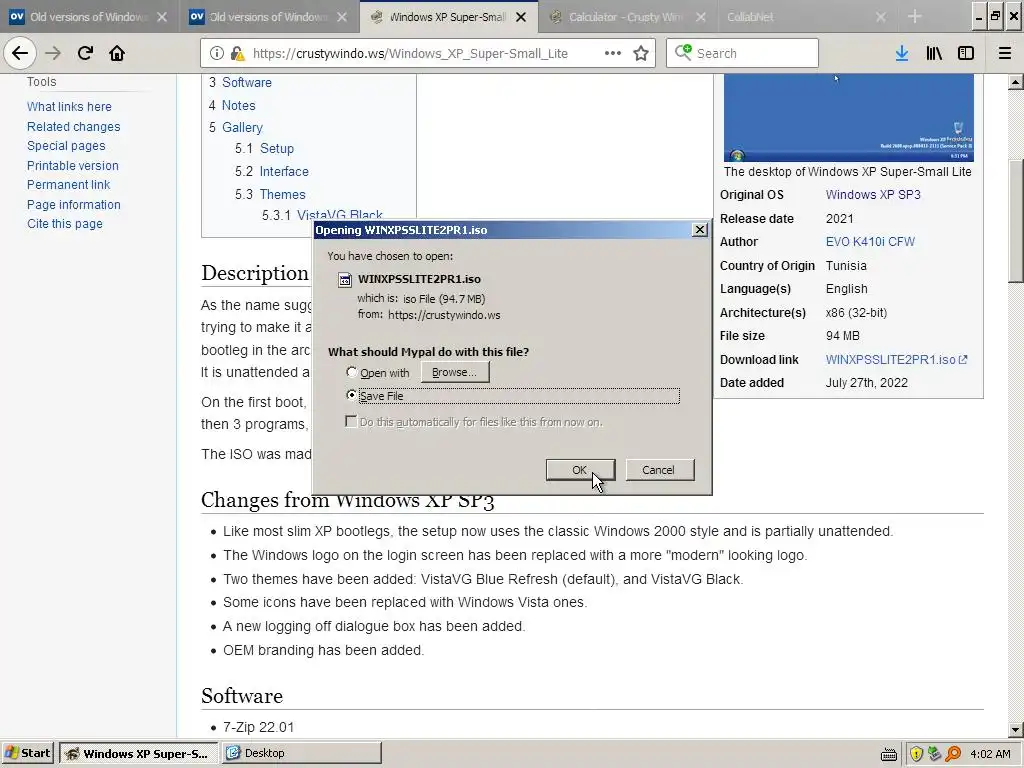Click the magnifier tray icon
The width and height of the screenshot is (1024, 768).
(x=953, y=754)
